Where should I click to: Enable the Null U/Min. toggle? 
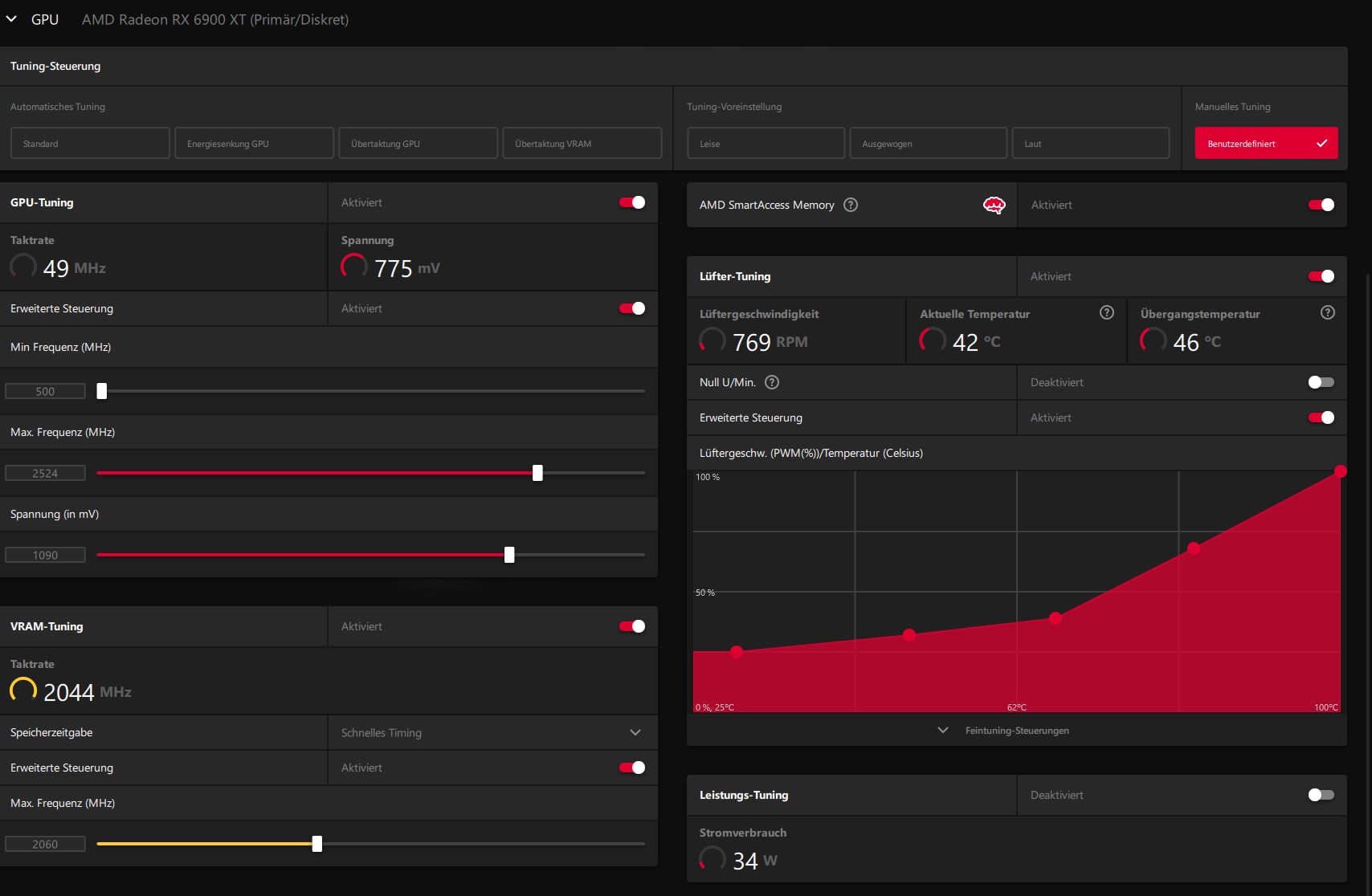1321,382
